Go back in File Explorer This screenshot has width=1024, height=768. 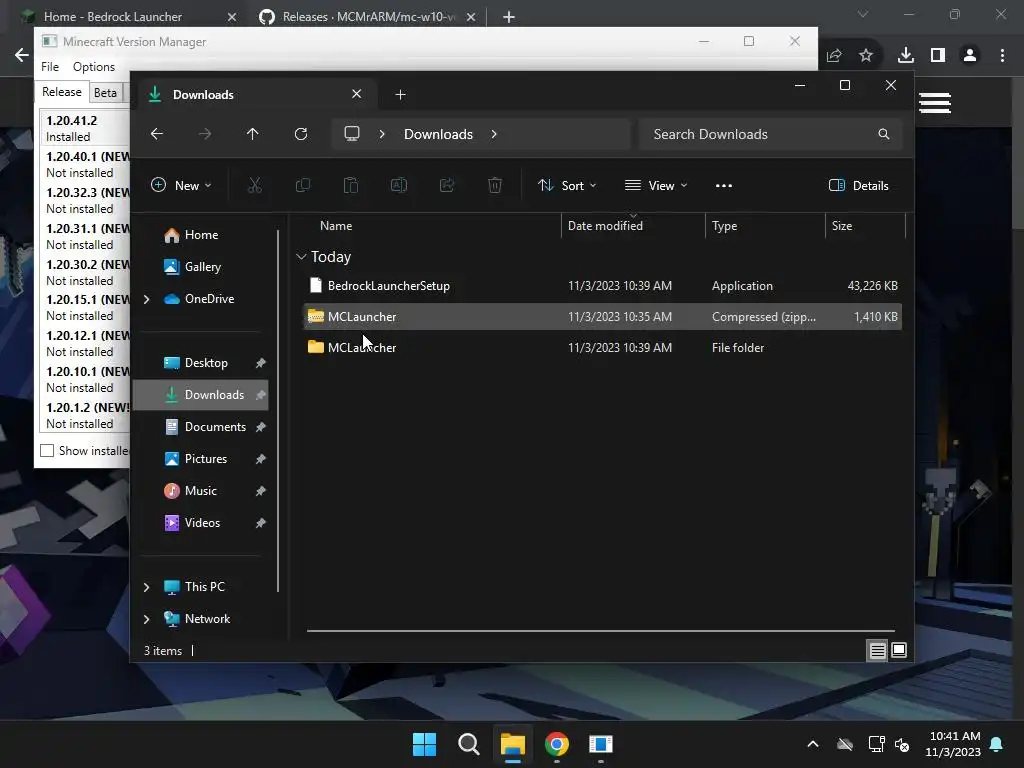[x=157, y=134]
